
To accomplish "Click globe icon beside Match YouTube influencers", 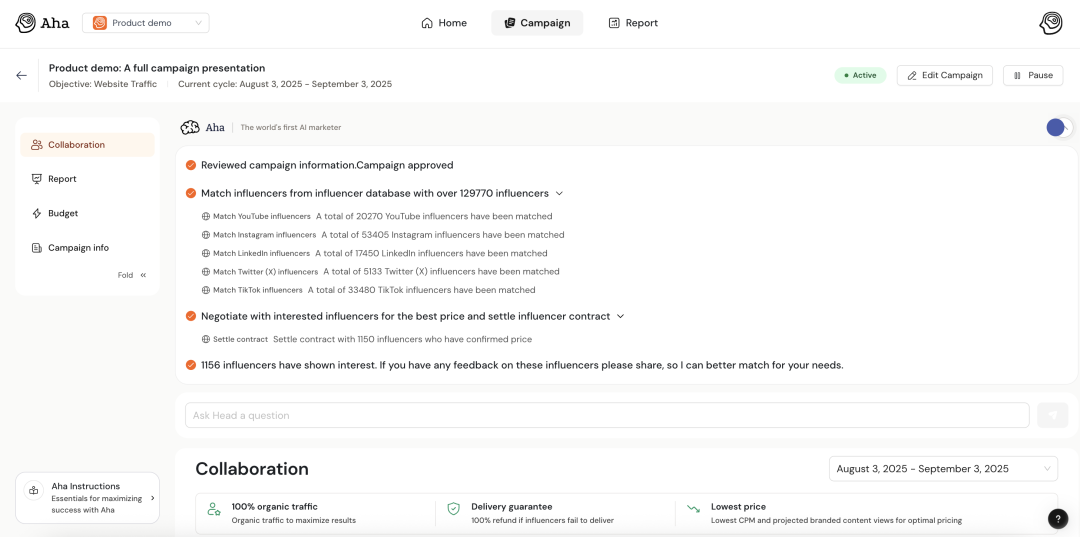I will 206,216.
